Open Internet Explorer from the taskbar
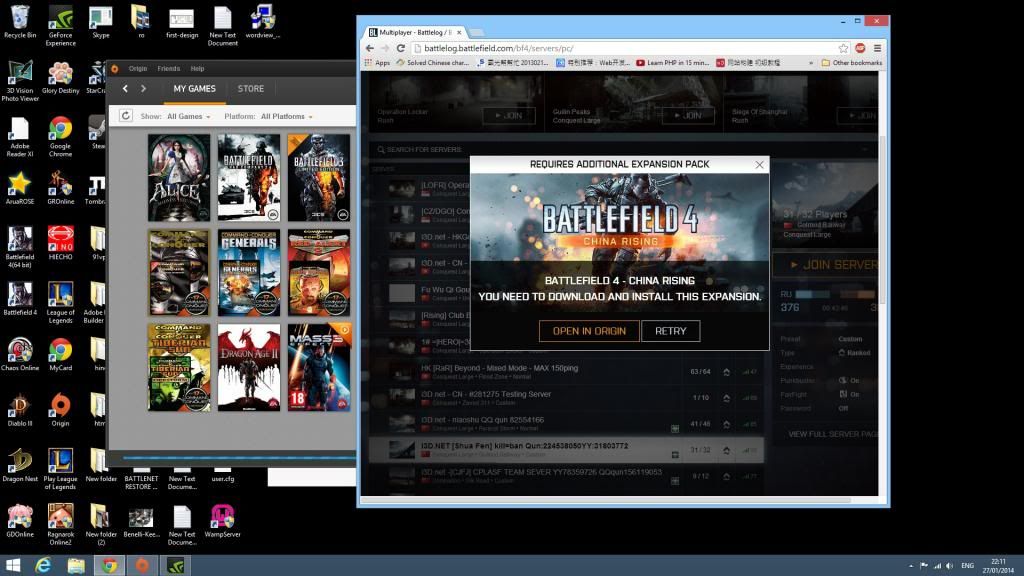The height and width of the screenshot is (576, 1024). [x=43, y=566]
